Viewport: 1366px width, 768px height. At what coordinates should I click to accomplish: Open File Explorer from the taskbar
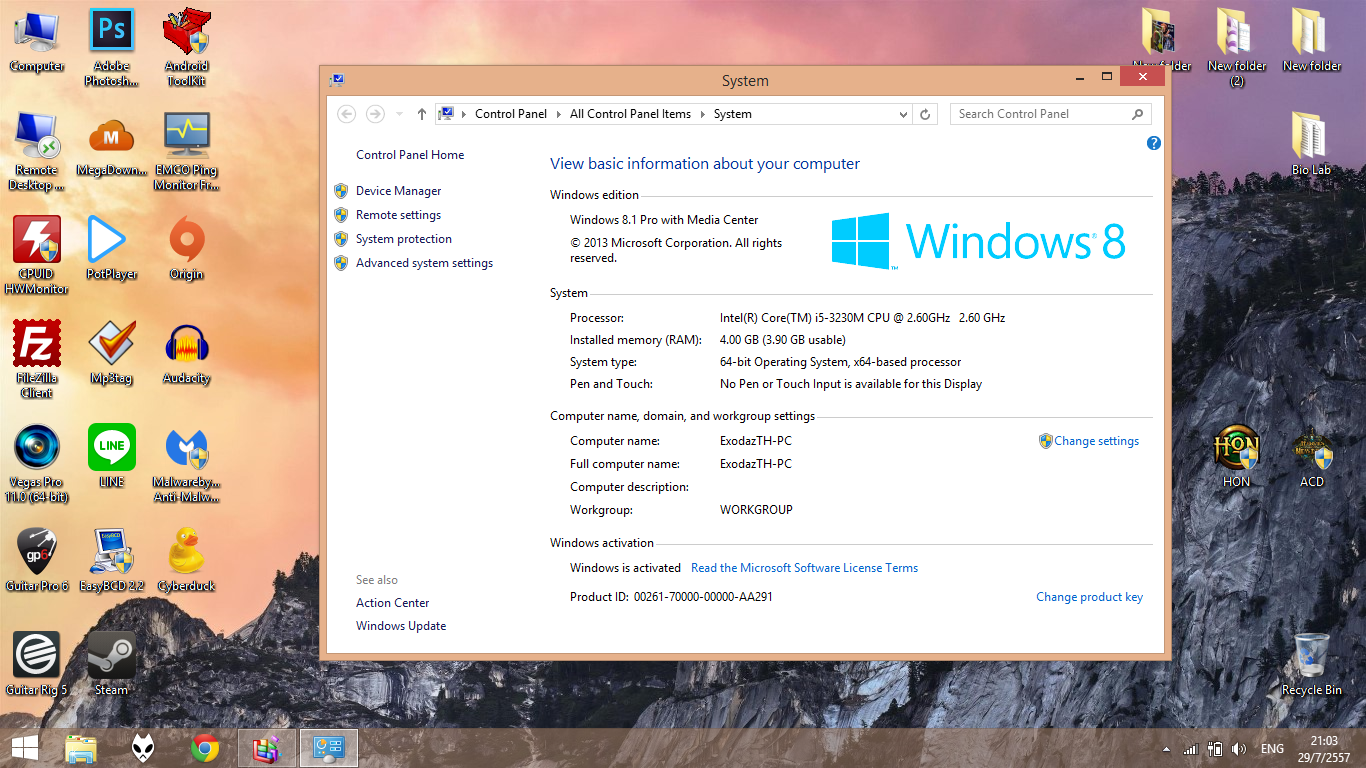tap(81, 748)
